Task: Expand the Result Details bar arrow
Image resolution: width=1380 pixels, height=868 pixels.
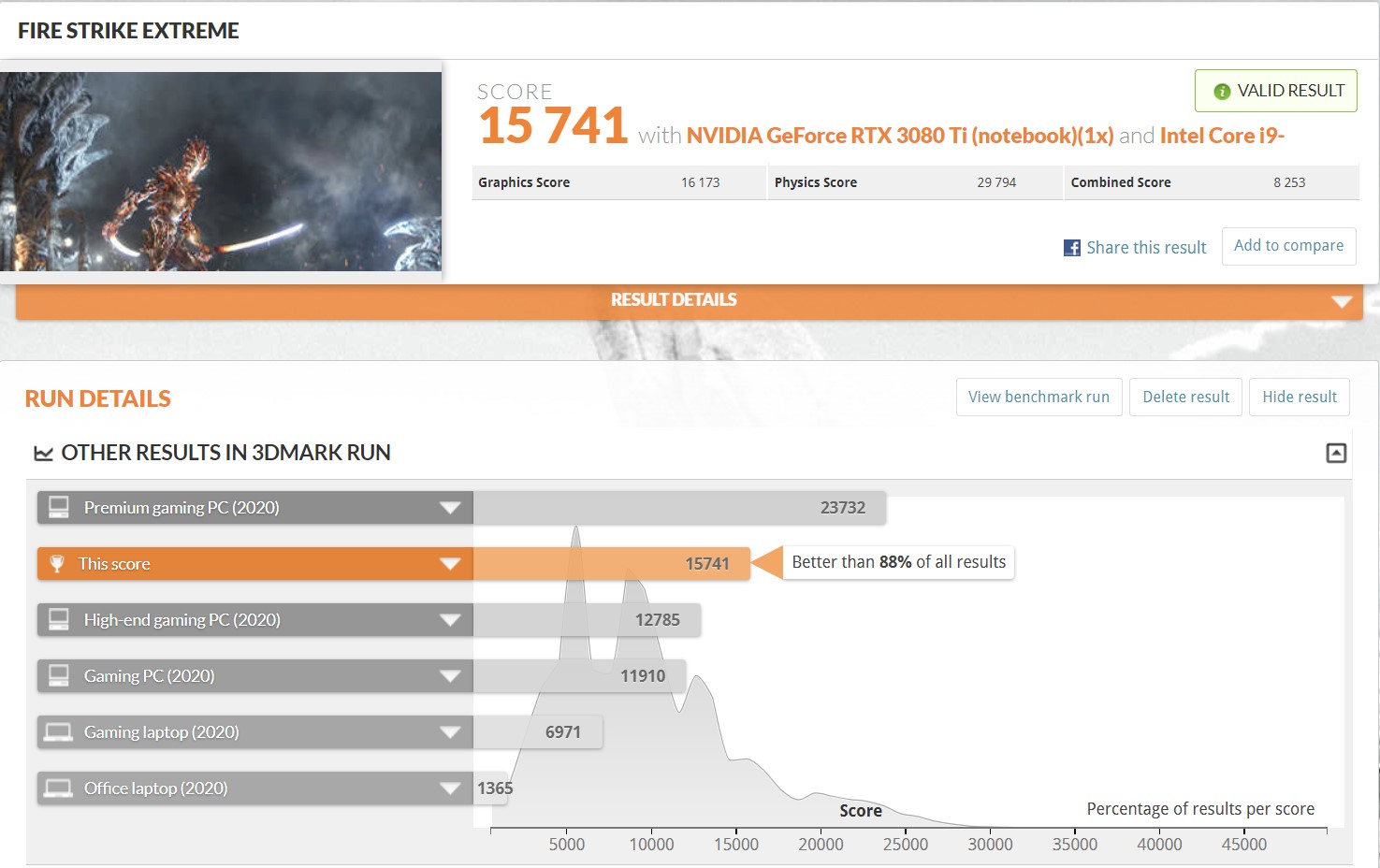Action: [x=1342, y=301]
